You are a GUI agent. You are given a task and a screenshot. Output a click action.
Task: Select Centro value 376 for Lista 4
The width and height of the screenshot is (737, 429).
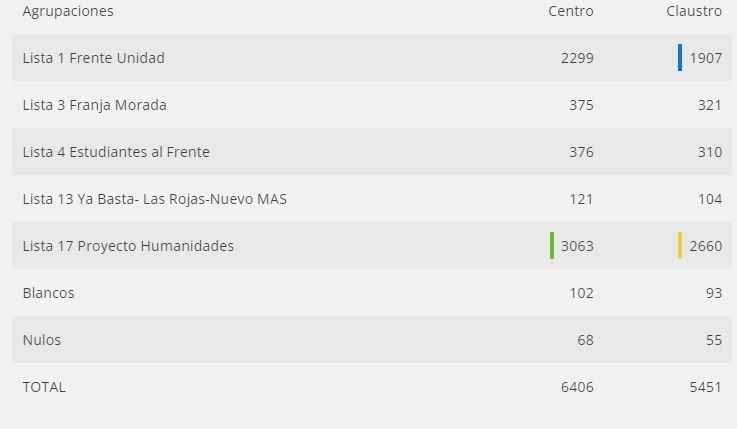581,152
